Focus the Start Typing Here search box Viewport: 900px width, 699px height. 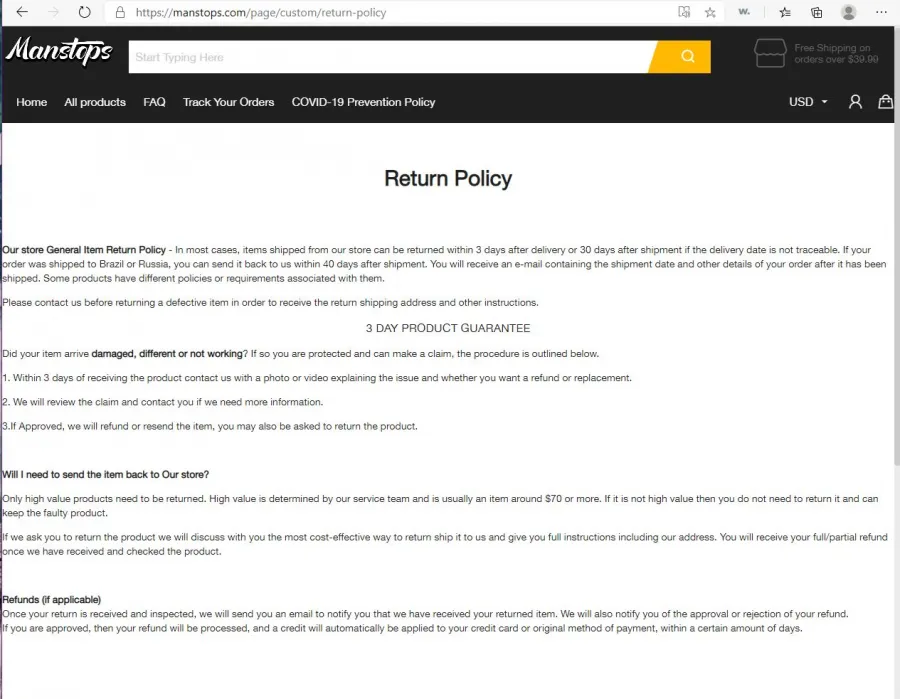[389, 57]
